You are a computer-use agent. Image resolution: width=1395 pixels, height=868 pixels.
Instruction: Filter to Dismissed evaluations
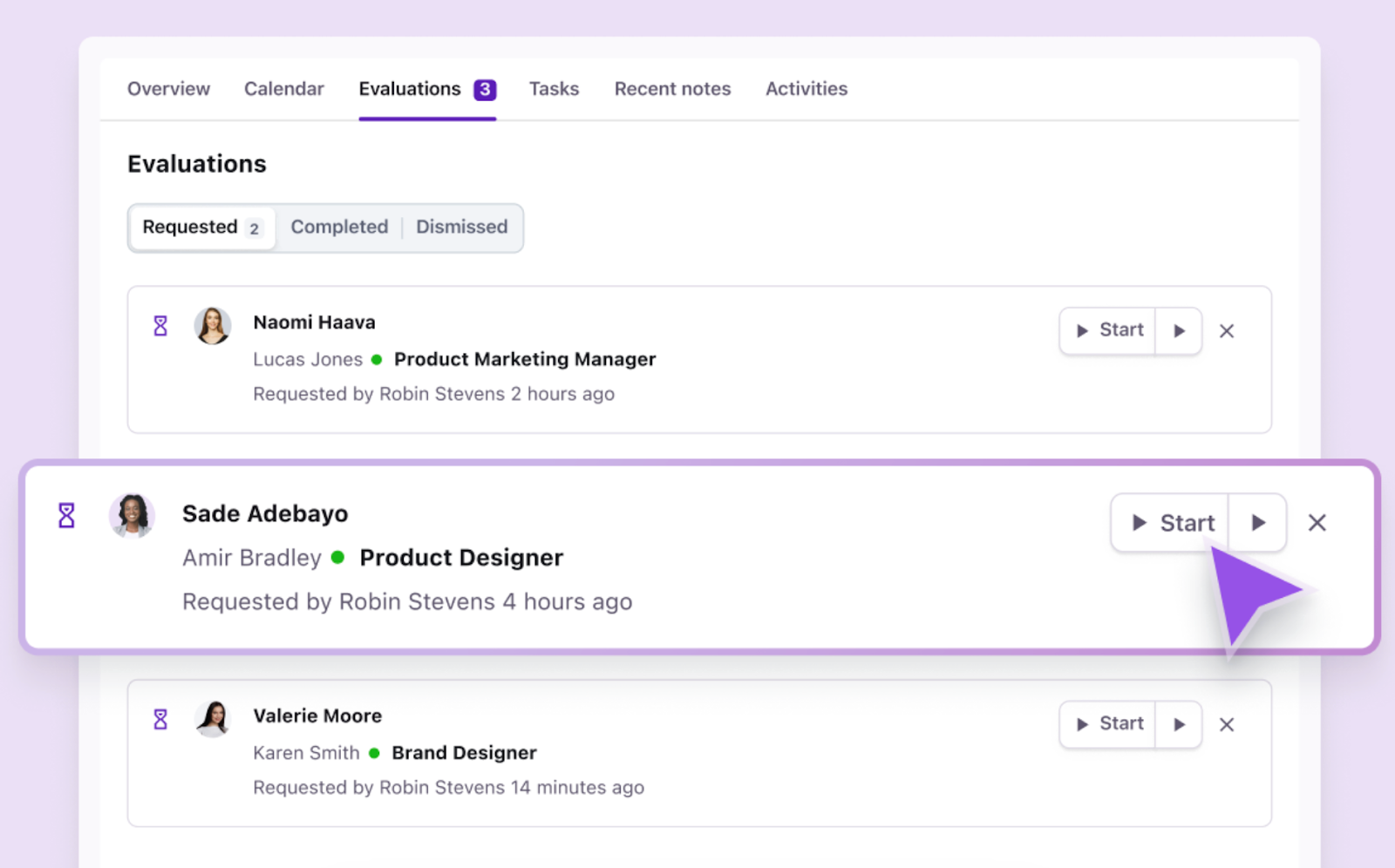pyautogui.click(x=461, y=227)
